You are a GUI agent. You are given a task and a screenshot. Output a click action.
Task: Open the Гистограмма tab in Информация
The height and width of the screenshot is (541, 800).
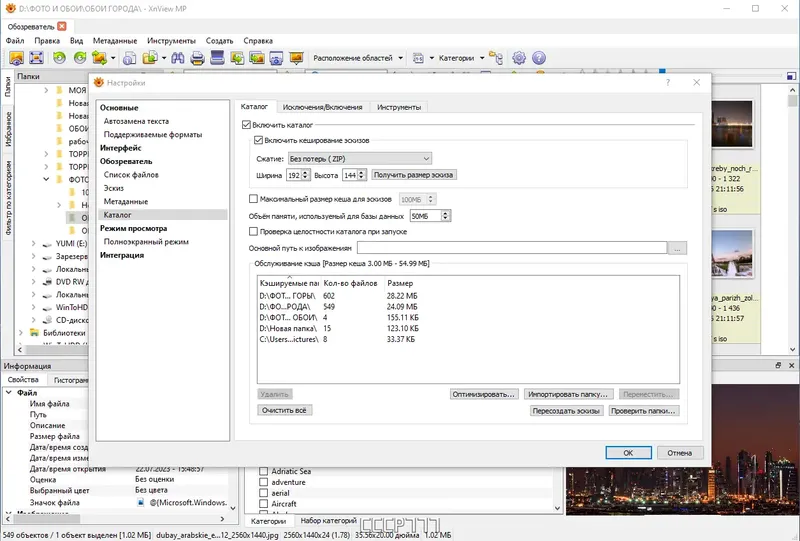coord(71,380)
